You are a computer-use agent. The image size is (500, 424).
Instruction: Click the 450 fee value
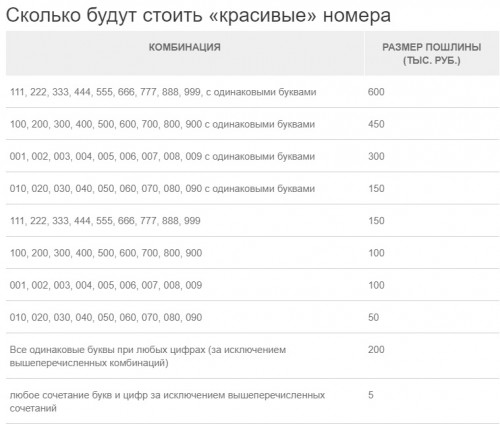[376, 124]
